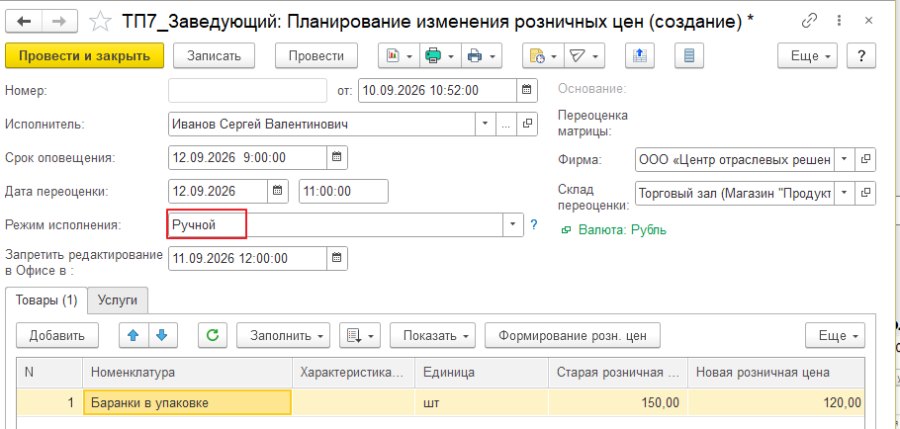Open calendar for Срок оповещения
The height and width of the screenshot is (429, 900).
coord(337,157)
